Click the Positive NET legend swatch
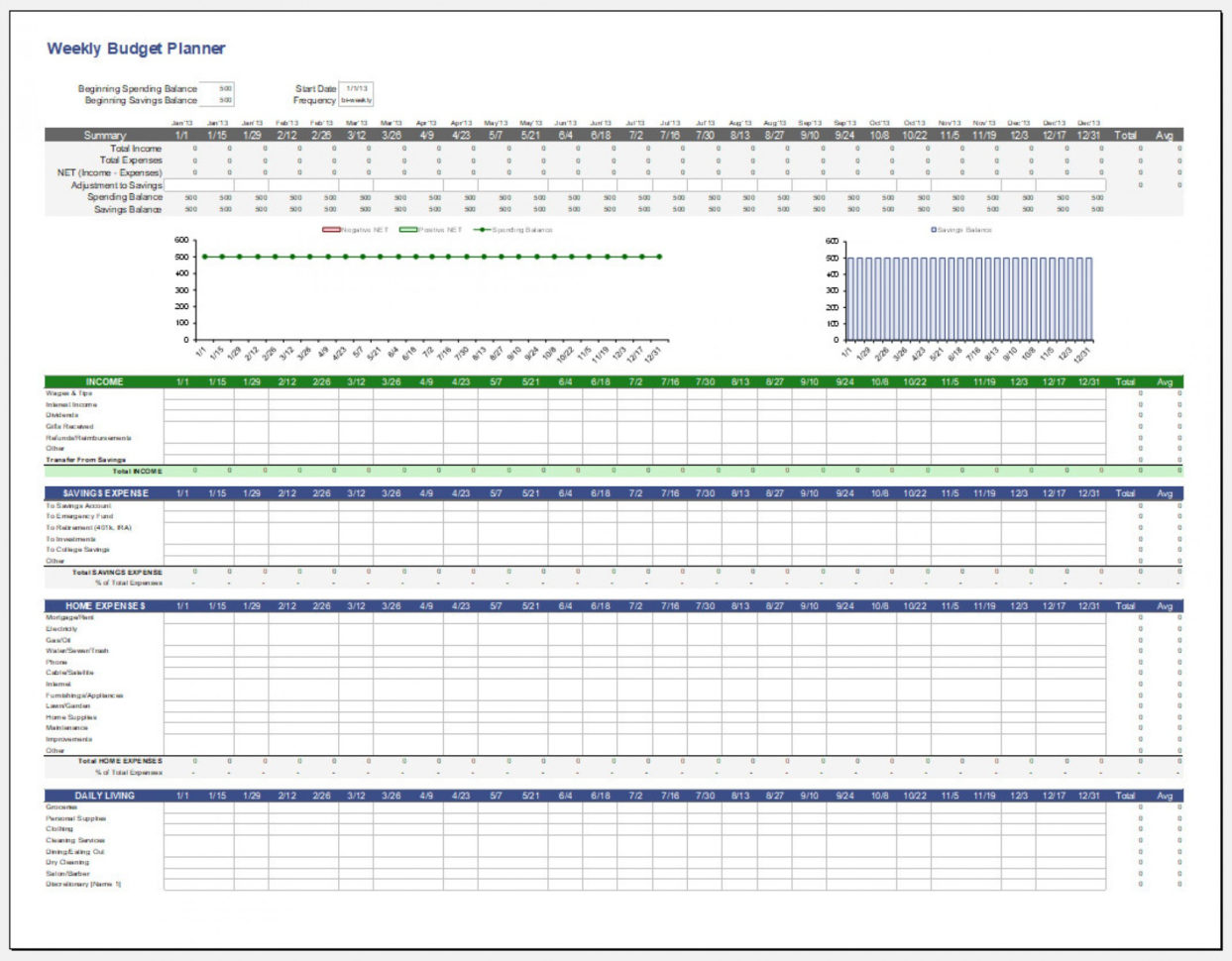The width and height of the screenshot is (1232, 961). 407,230
